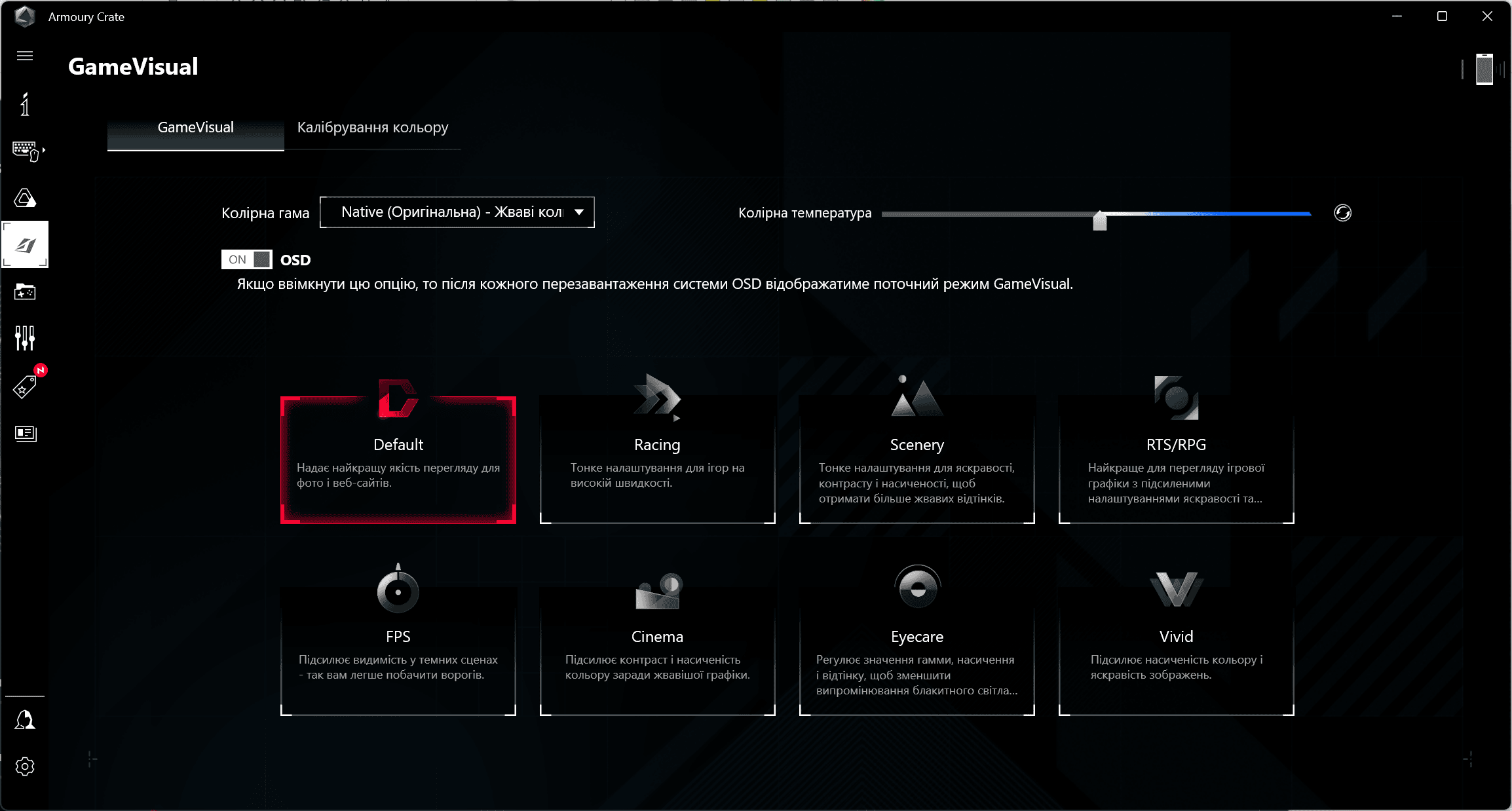This screenshot has width=1512, height=811.
Task: Select the FPS mode title
Action: click(x=398, y=637)
